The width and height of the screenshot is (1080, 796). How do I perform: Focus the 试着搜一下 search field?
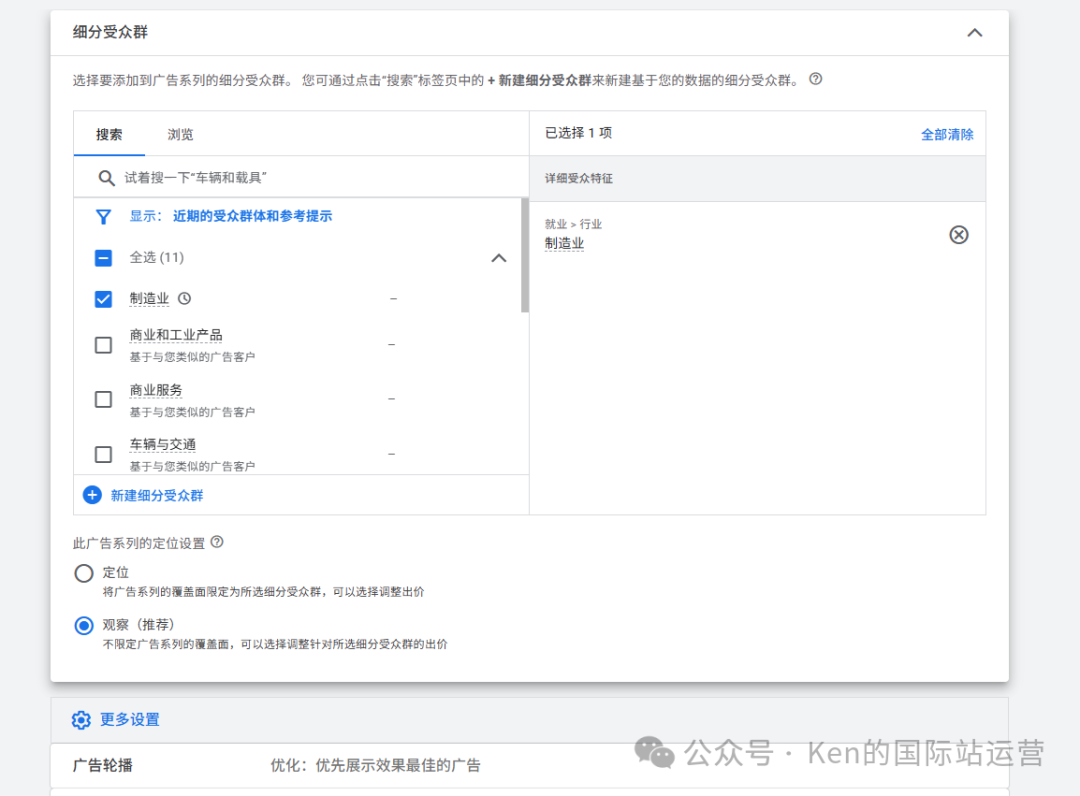click(301, 178)
